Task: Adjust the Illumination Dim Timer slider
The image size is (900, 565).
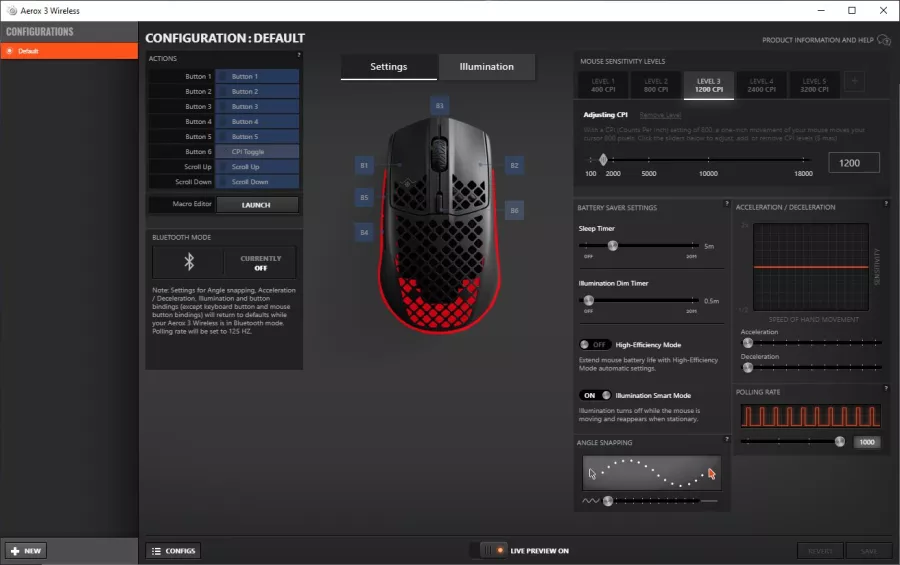Action: [588, 300]
